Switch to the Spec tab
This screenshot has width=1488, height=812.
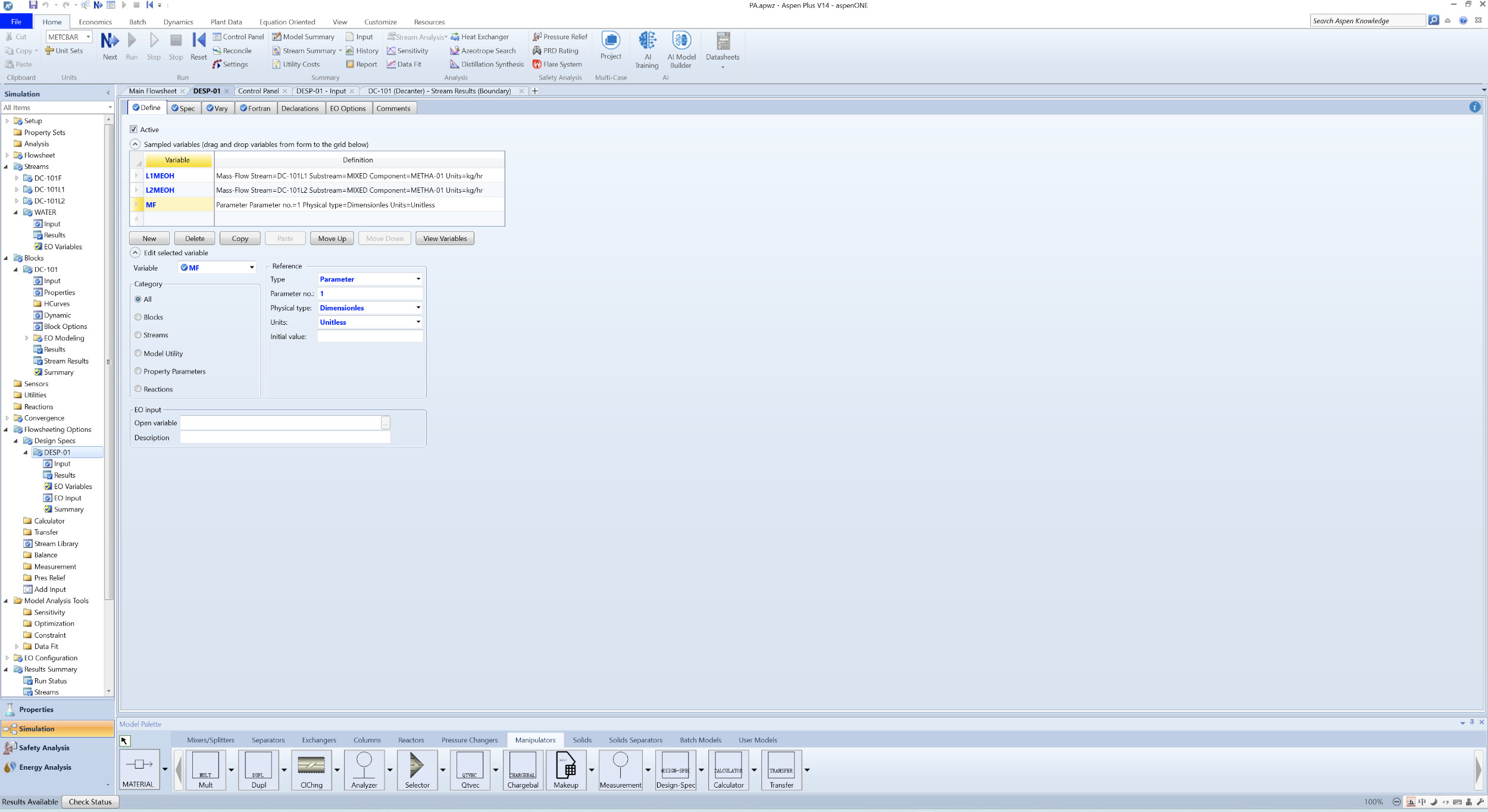click(x=183, y=108)
